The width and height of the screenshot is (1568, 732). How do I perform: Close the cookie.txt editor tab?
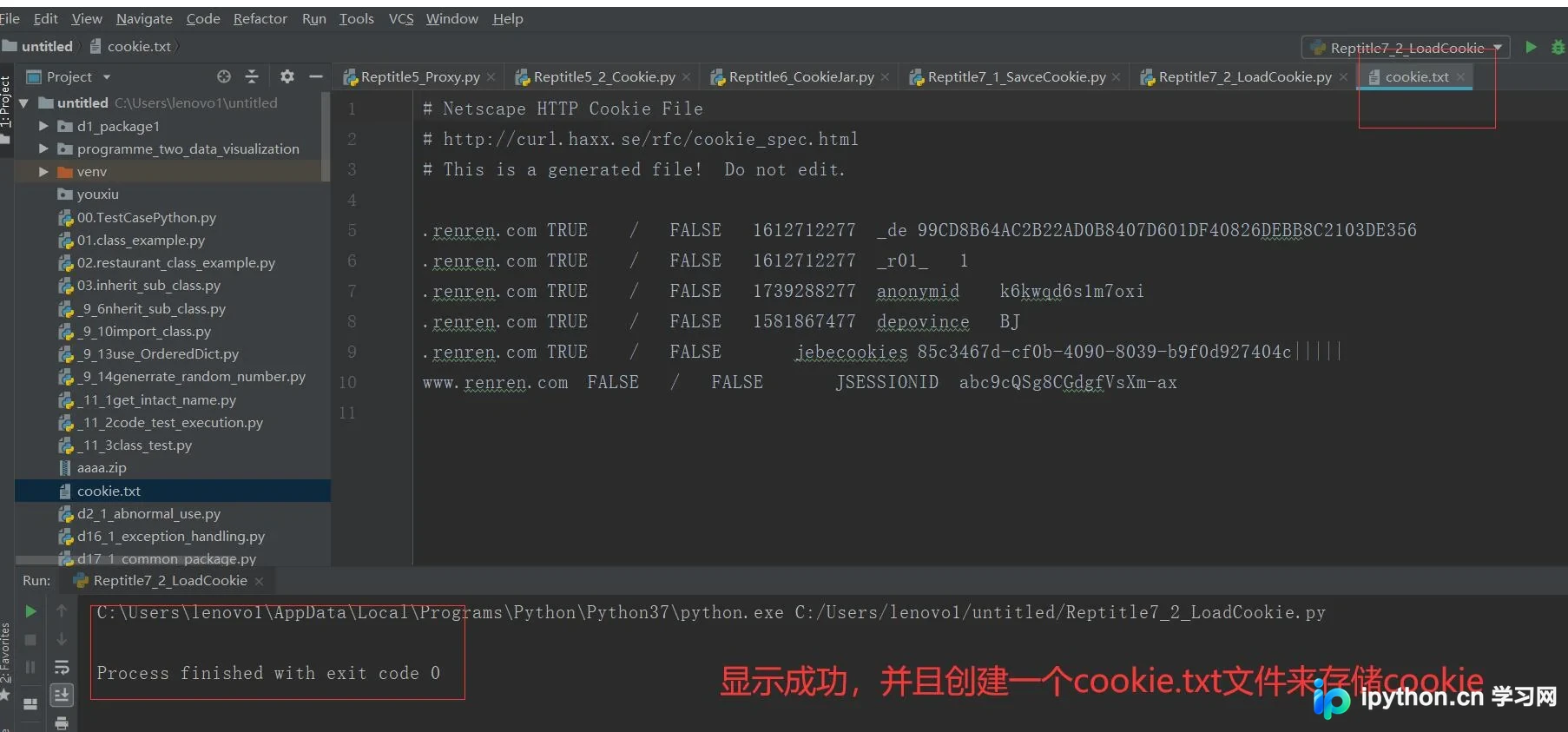tap(1461, 77)
